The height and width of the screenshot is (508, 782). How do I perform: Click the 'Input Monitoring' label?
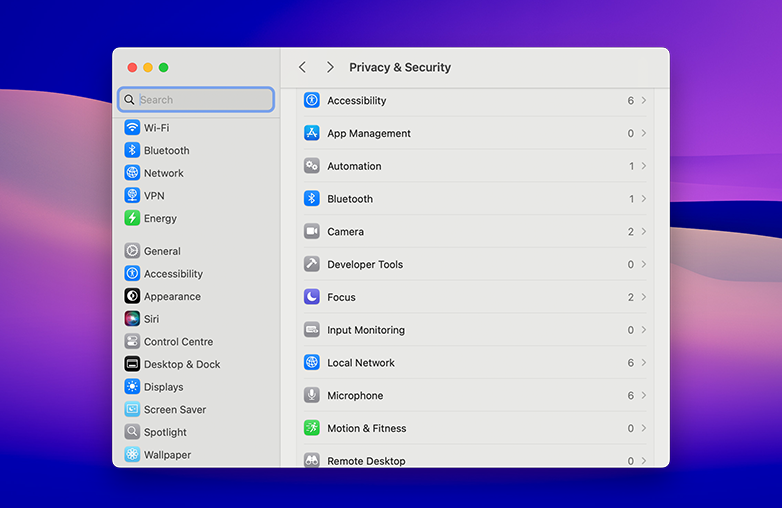pos(366,330)
